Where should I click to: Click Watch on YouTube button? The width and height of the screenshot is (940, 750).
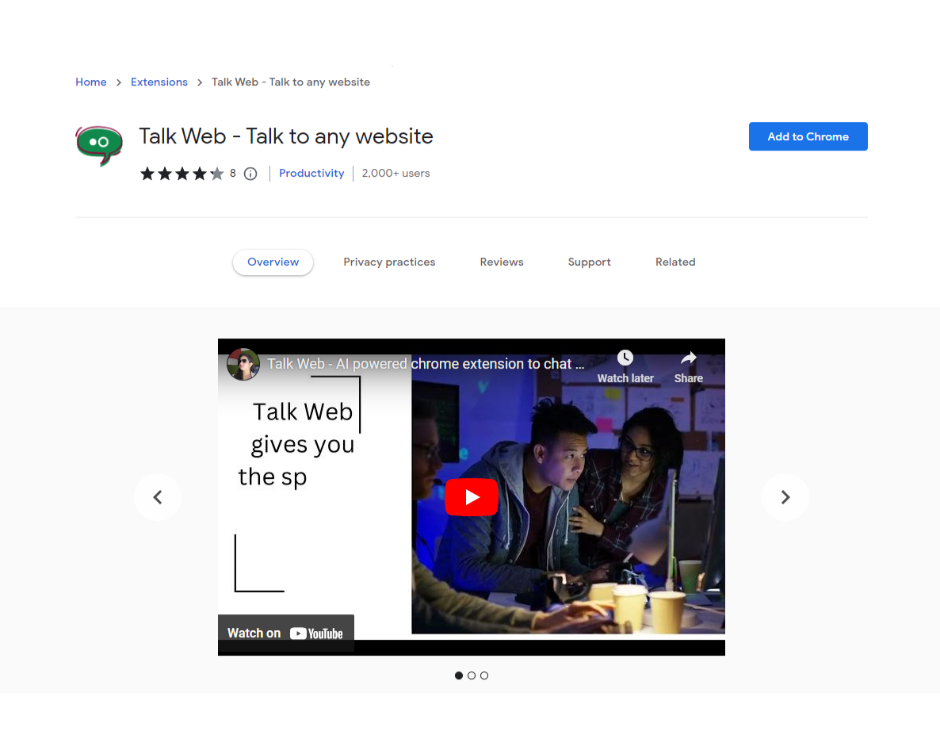pyautogui.click(x=285, y=633)
